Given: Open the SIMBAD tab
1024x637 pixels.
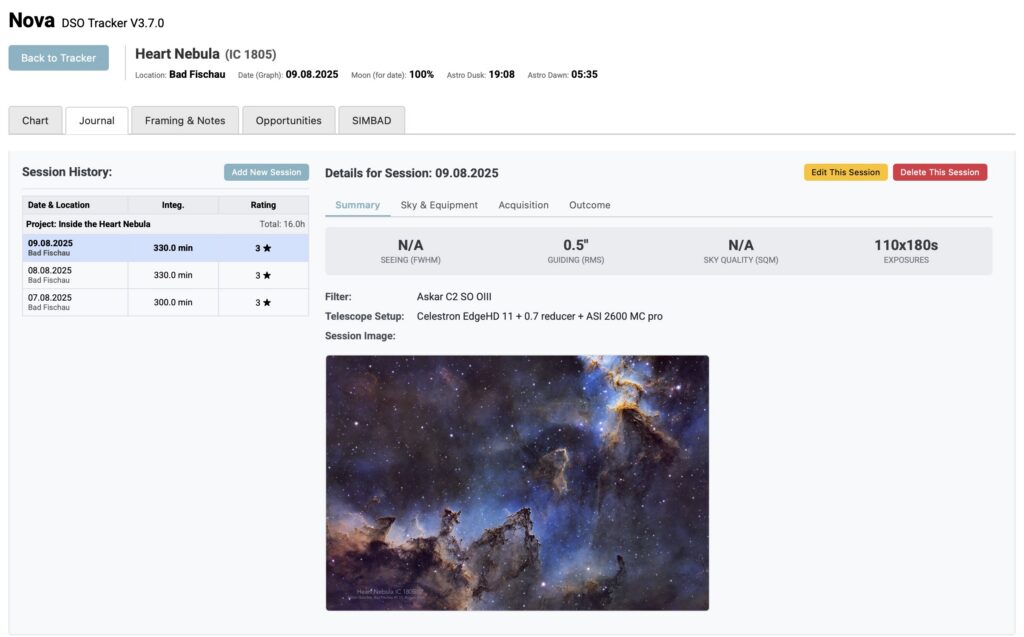Looking at the screenshot, I should click(372, 119).
